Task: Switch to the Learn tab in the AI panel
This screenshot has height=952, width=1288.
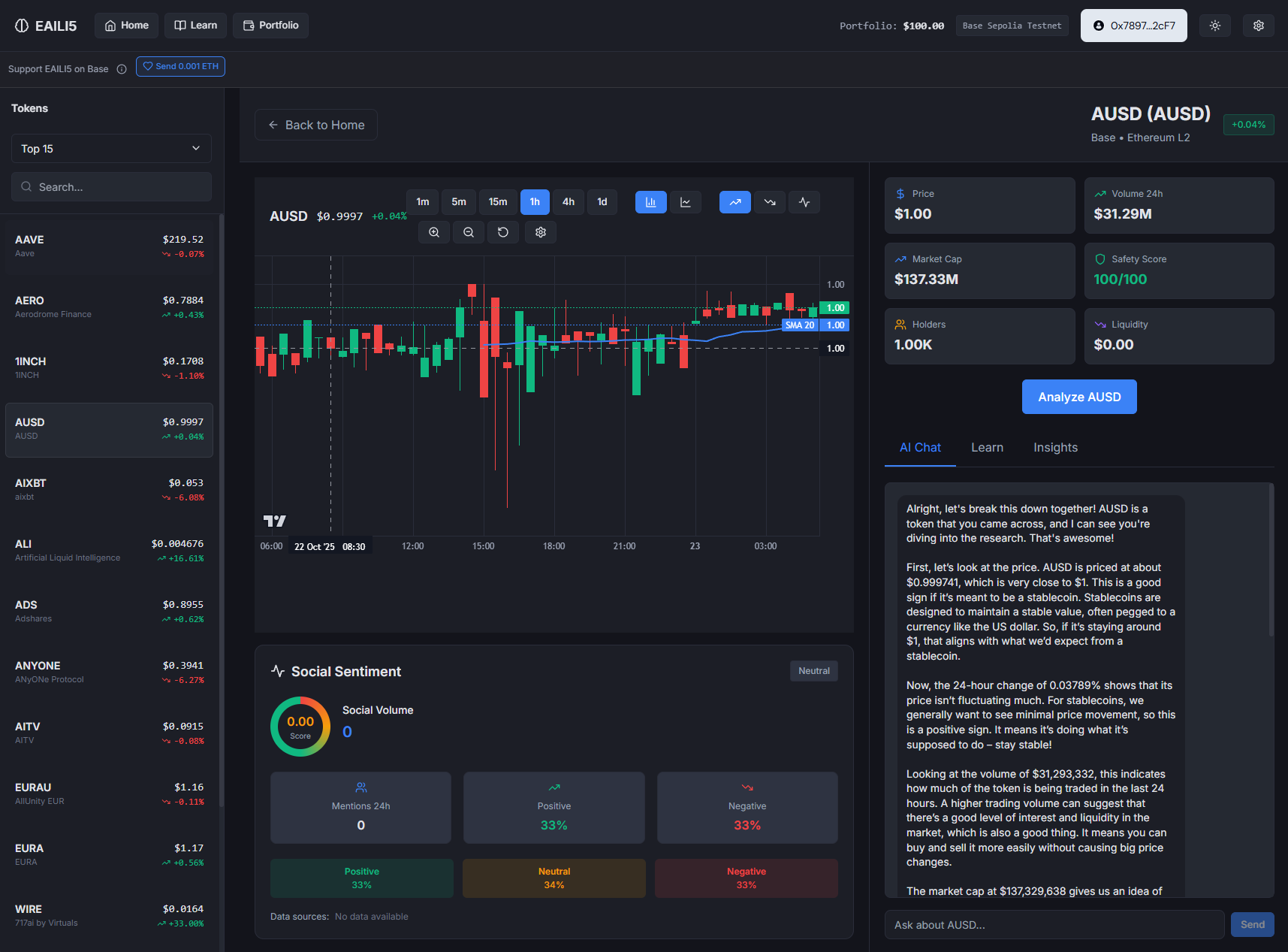Action: (987, 447)
